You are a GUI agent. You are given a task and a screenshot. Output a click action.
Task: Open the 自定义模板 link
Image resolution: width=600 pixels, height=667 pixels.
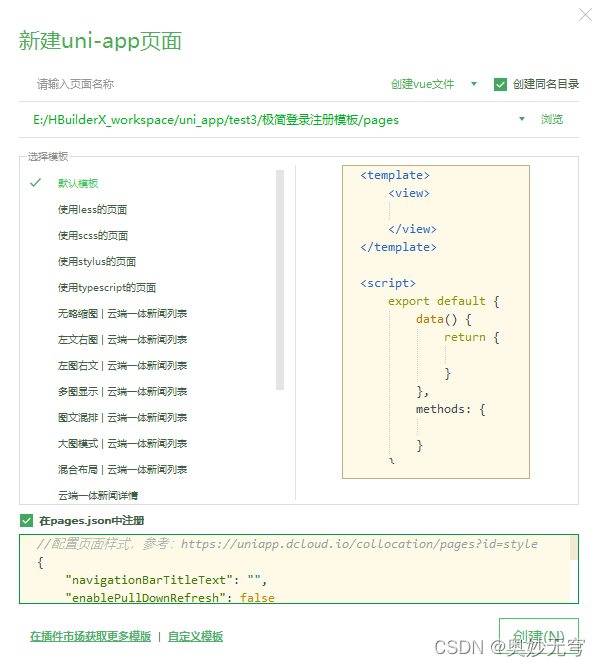coord(195,636)
